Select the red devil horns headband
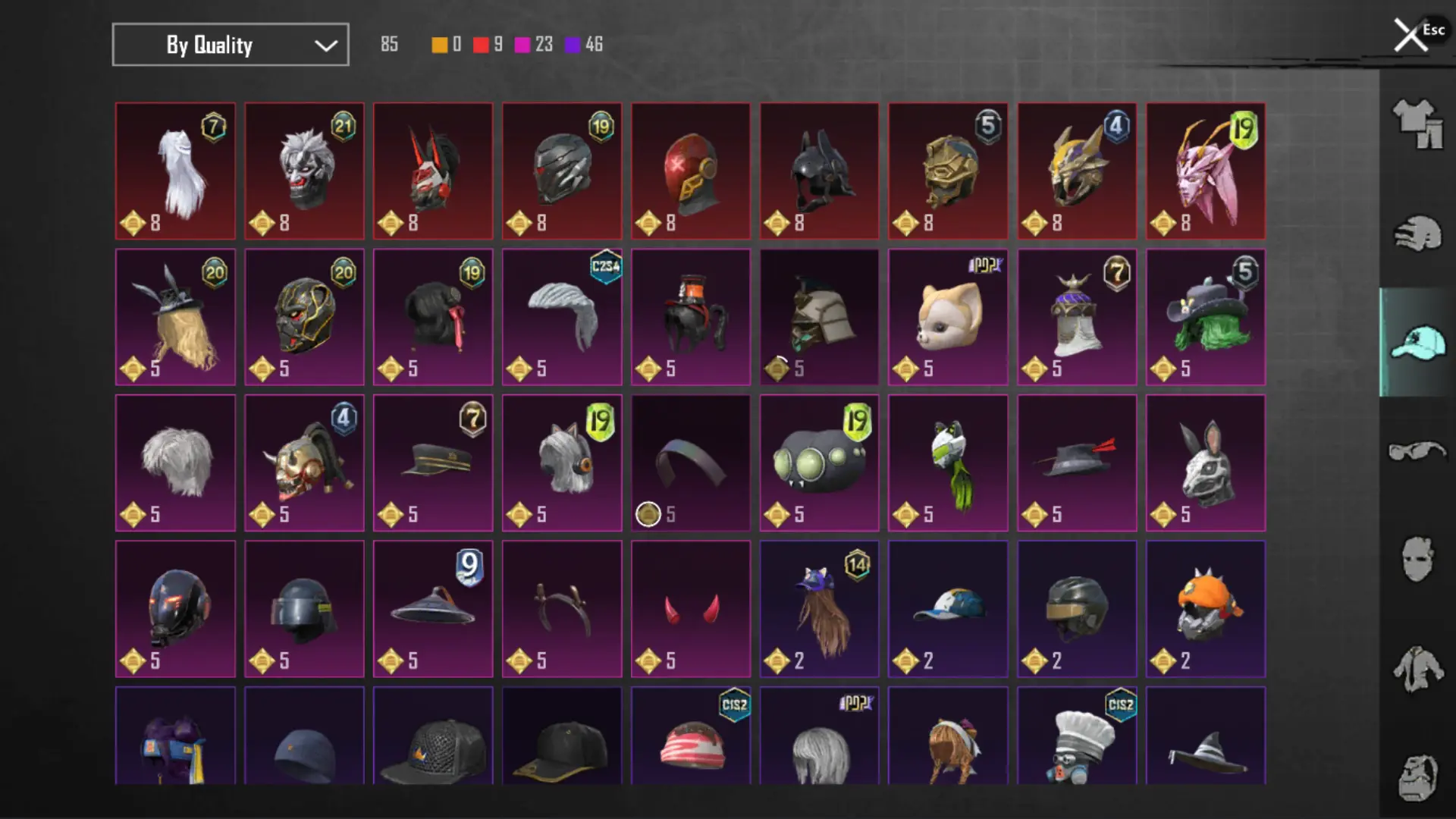The width and height of the screenshot is (1456, 819). 691,609
